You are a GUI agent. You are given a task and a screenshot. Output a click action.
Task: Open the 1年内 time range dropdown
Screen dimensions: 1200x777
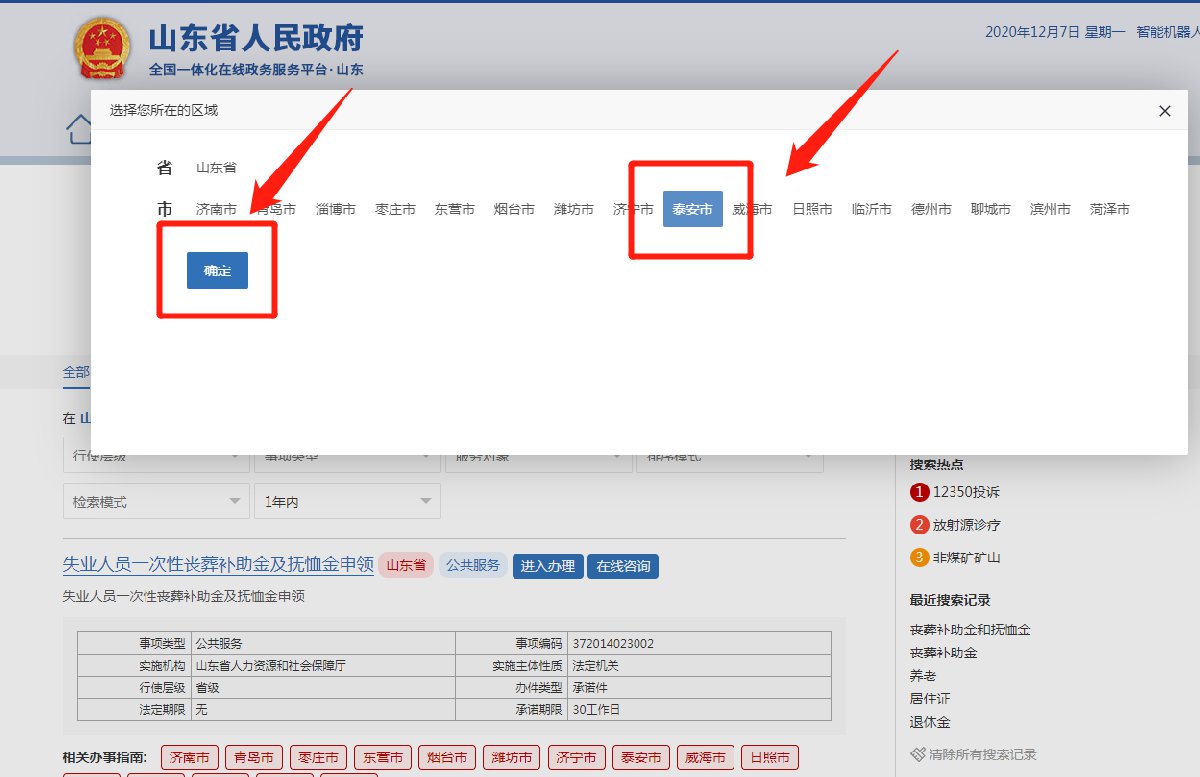click(347, 502)
